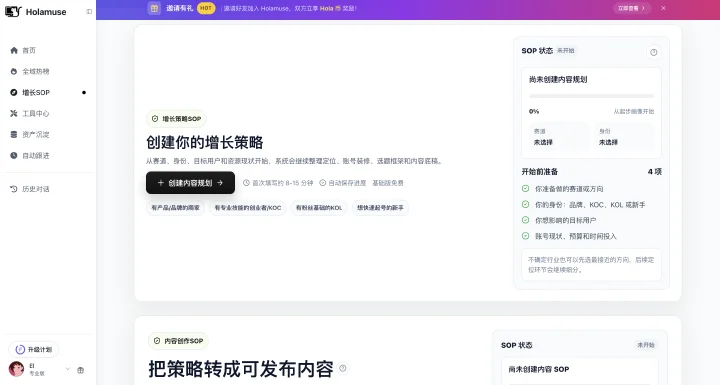Click the 尚未创建内容规划 text
Image resolution: width=720 pixels, height=385 pixels.
(x=558, y=79)
